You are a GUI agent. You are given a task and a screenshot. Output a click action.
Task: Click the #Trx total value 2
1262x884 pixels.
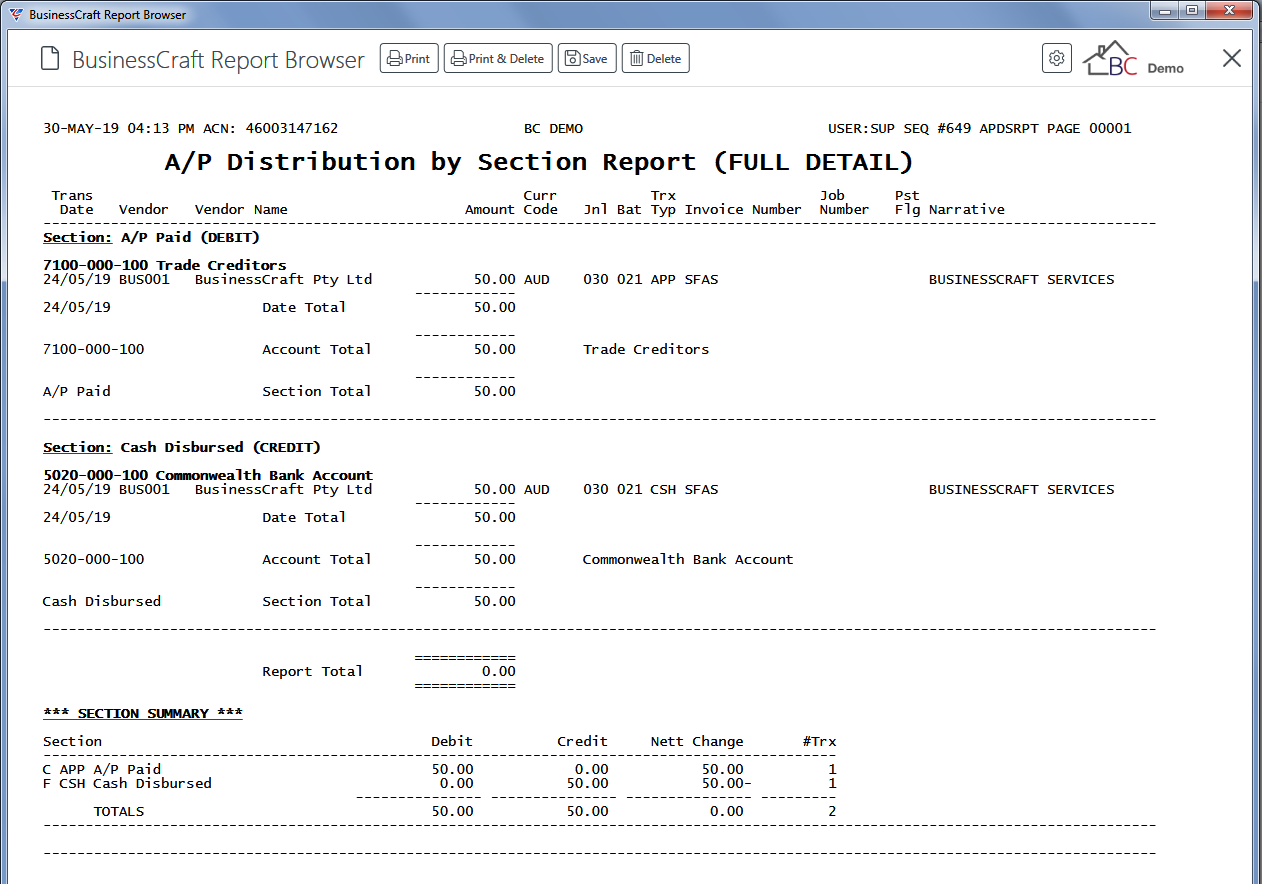(832, 812)
